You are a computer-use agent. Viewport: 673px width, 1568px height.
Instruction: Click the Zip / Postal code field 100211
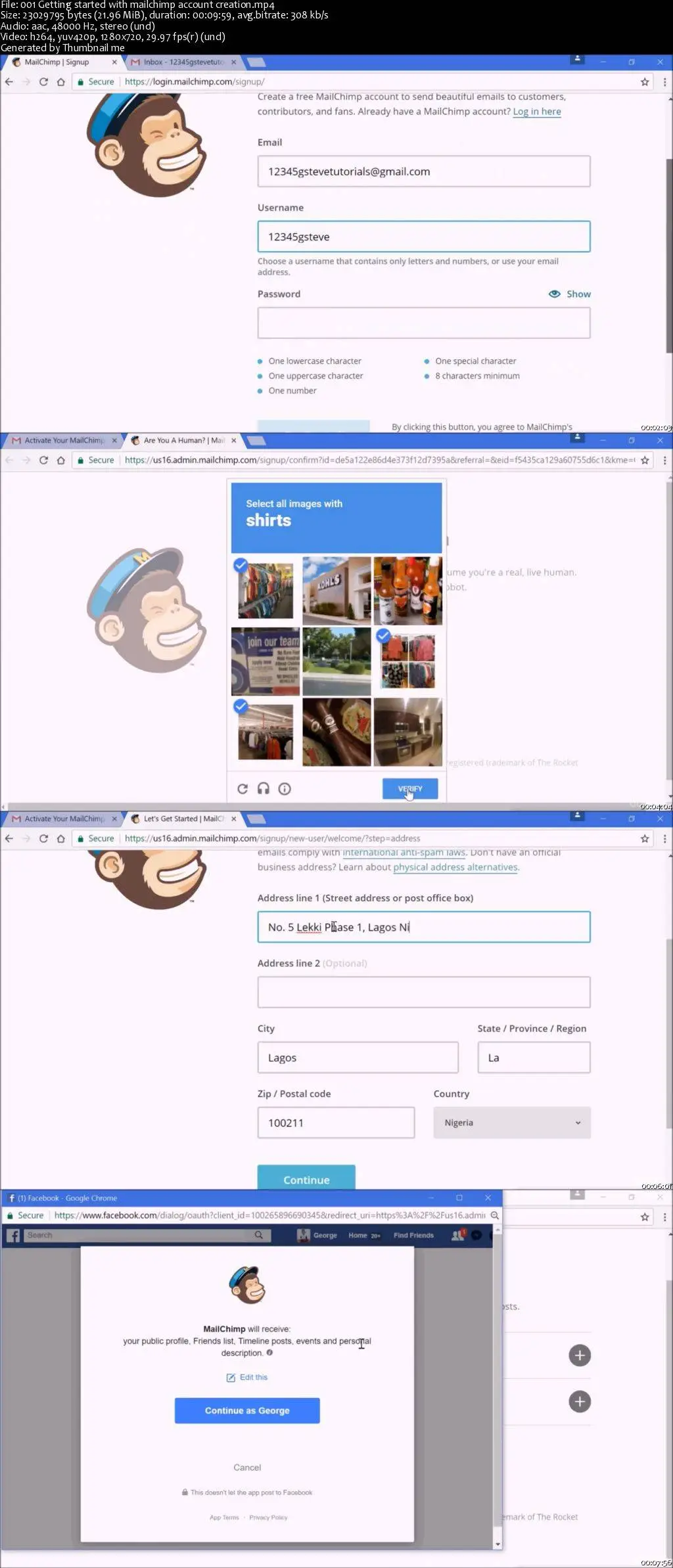[x=336, y=1123]
